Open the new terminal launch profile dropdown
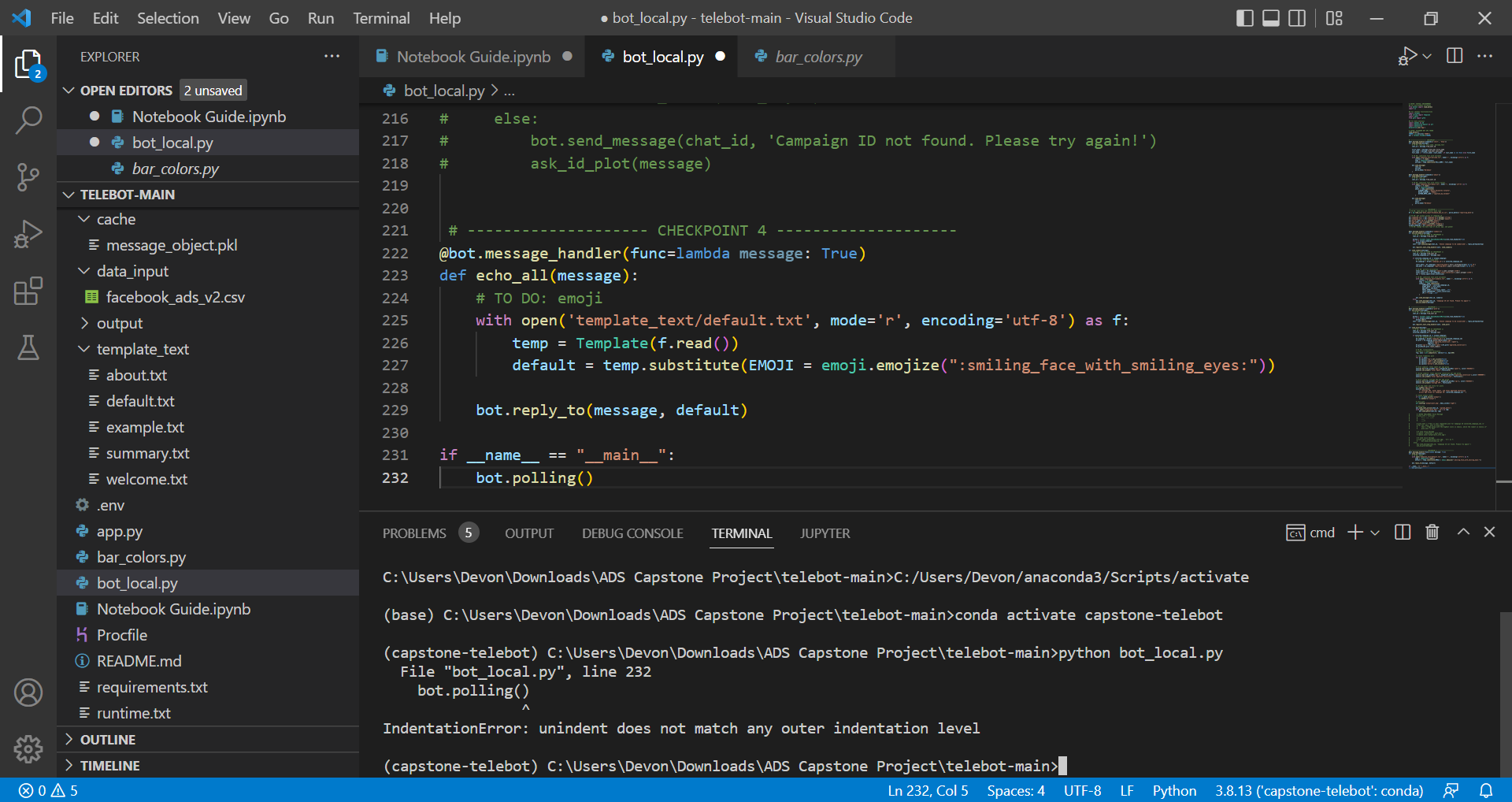The width and height of the screenshot is (1512, 802). click(1375, 533)
